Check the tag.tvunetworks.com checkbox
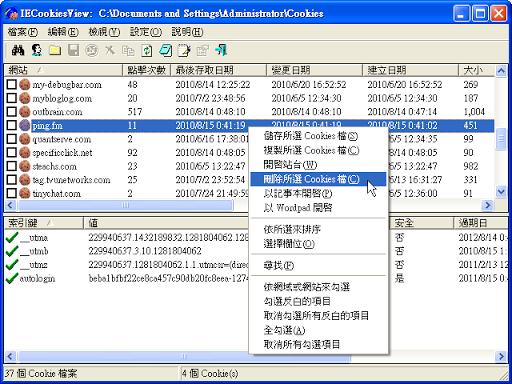 pos(12,180)
